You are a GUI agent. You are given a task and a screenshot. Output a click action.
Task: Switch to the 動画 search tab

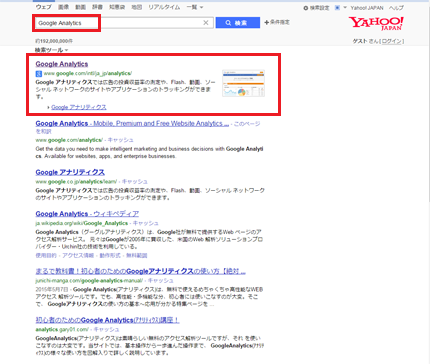[x=81, y=7]
